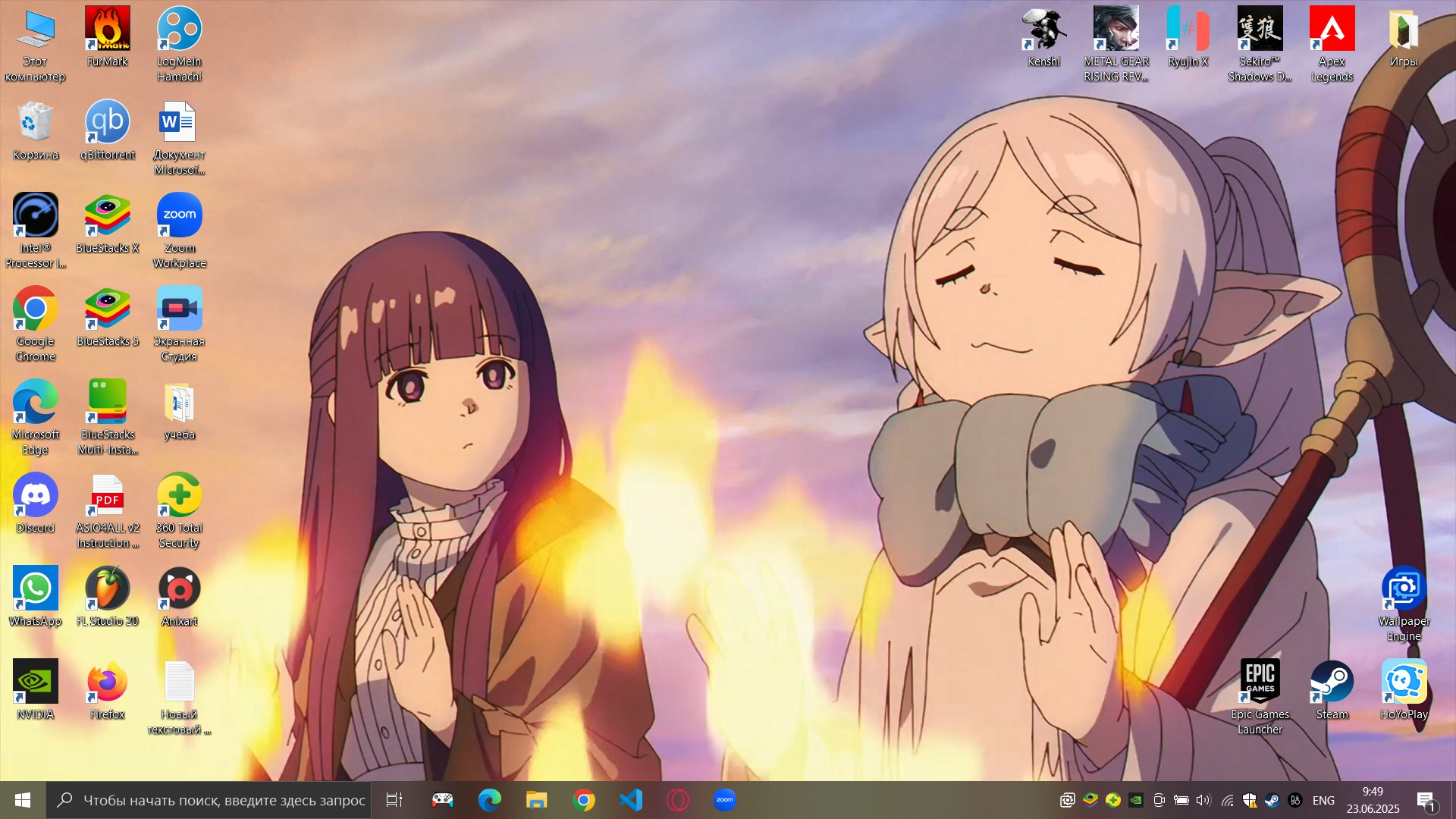Select the Discord shortcut
Image resolution: width=1456 pixels, height=819 pixels.
(35, 504)
